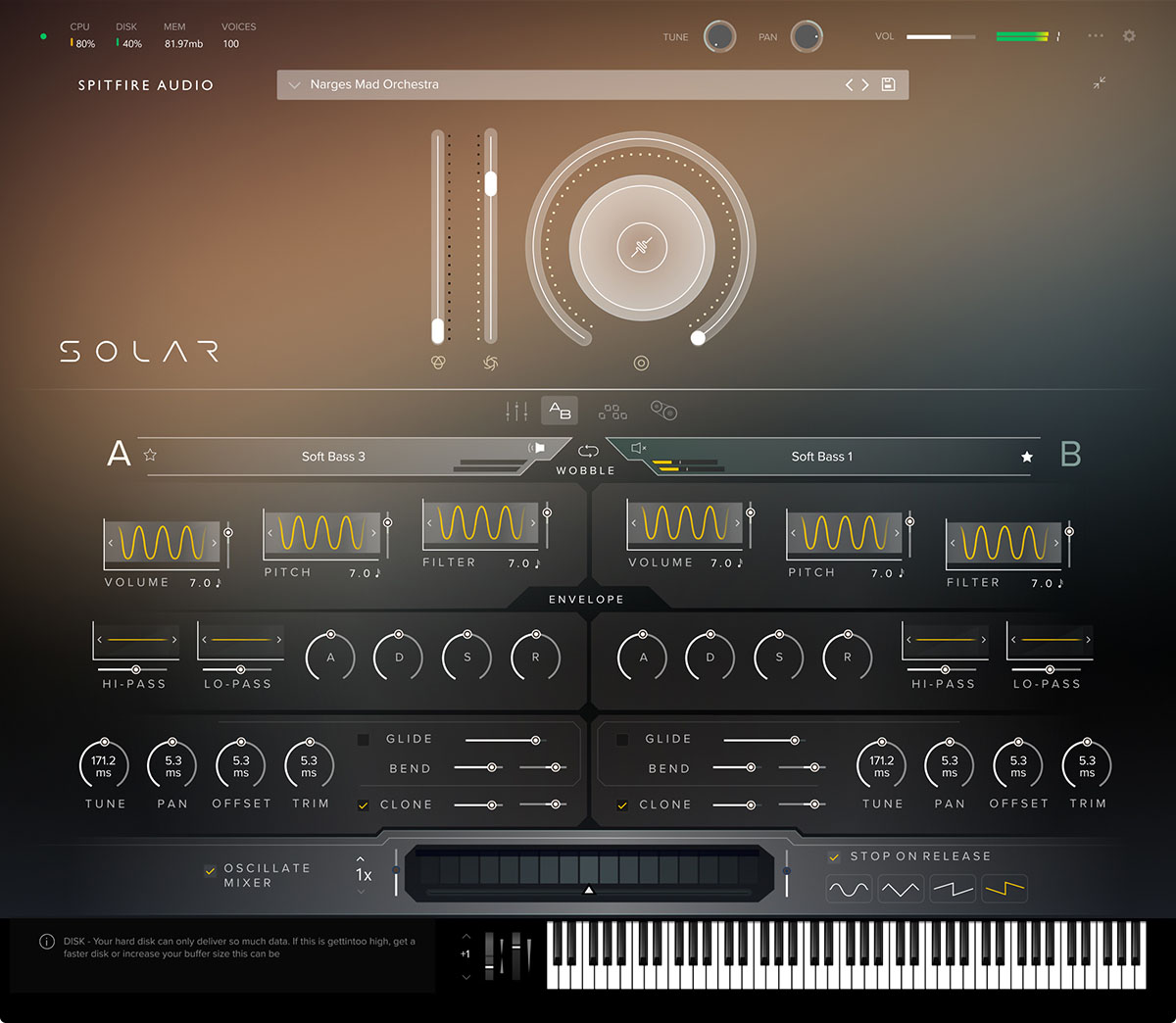Switch to the tape reels effects tab
This screenshot has height=1023, width=1176.
point(663,411)
